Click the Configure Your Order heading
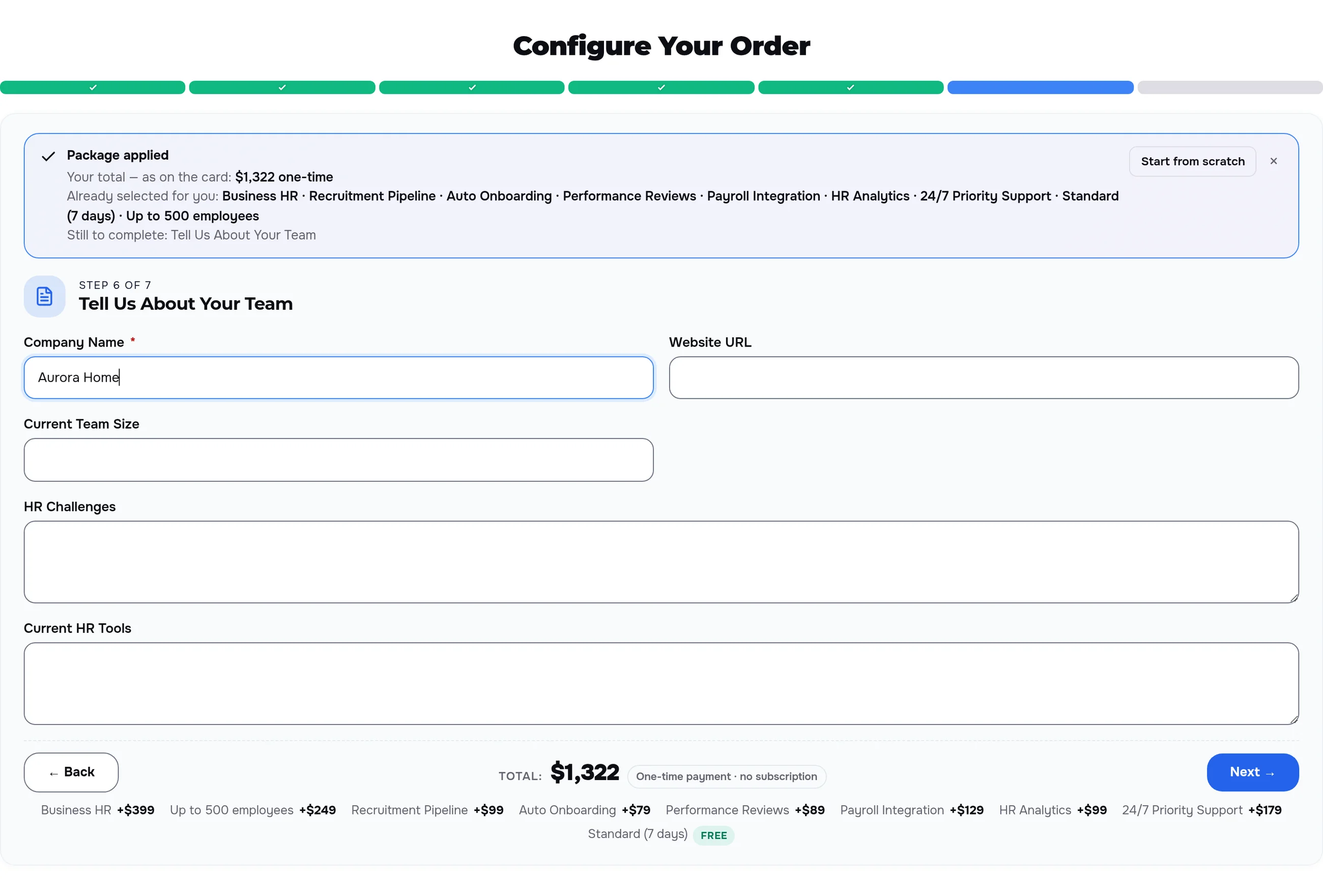Image resolution: width=1323 pixels, height=896 pixels. pyautogui.click(x=661, y=46)
